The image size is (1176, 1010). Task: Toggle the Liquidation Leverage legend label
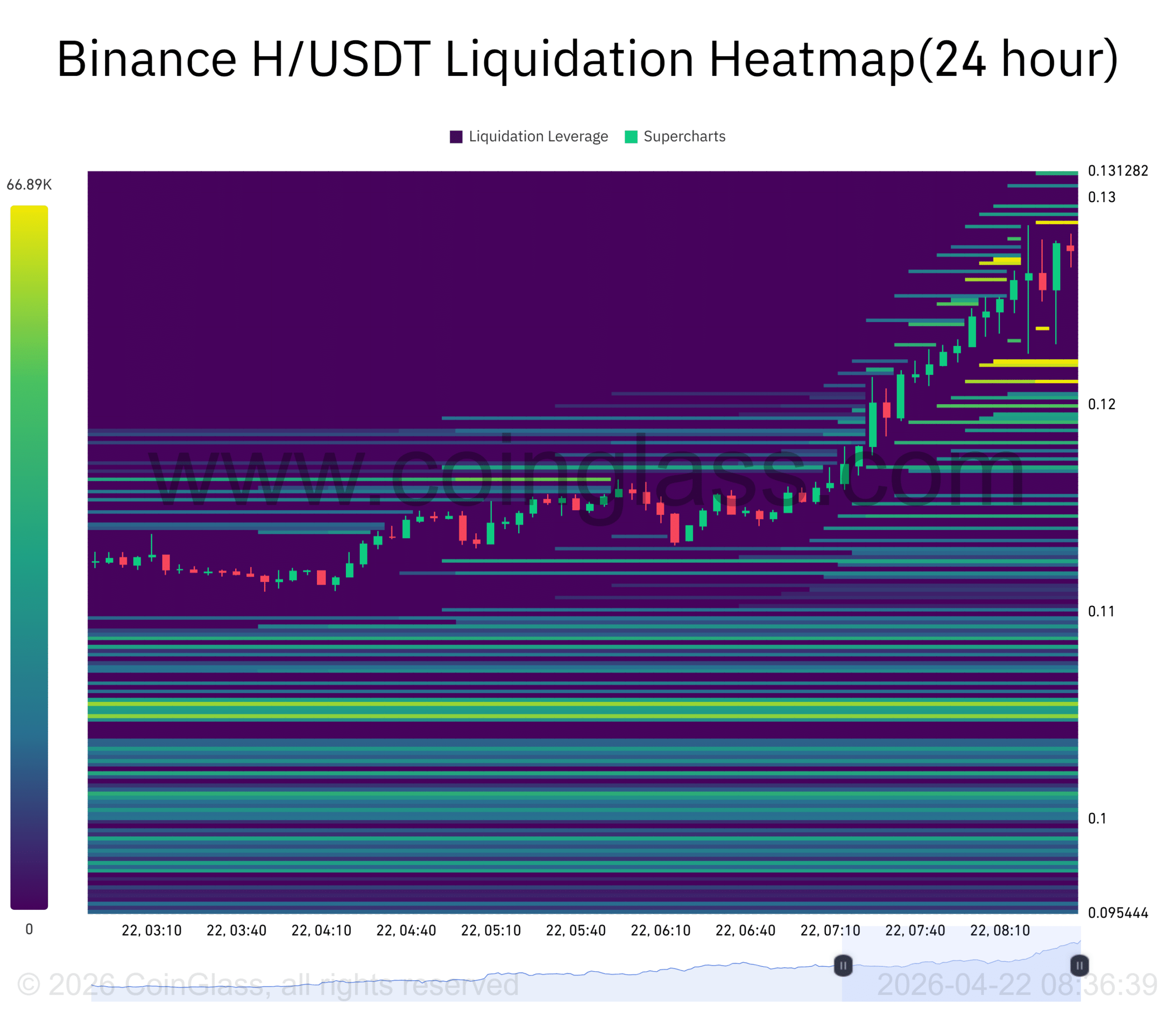(538, 137)
